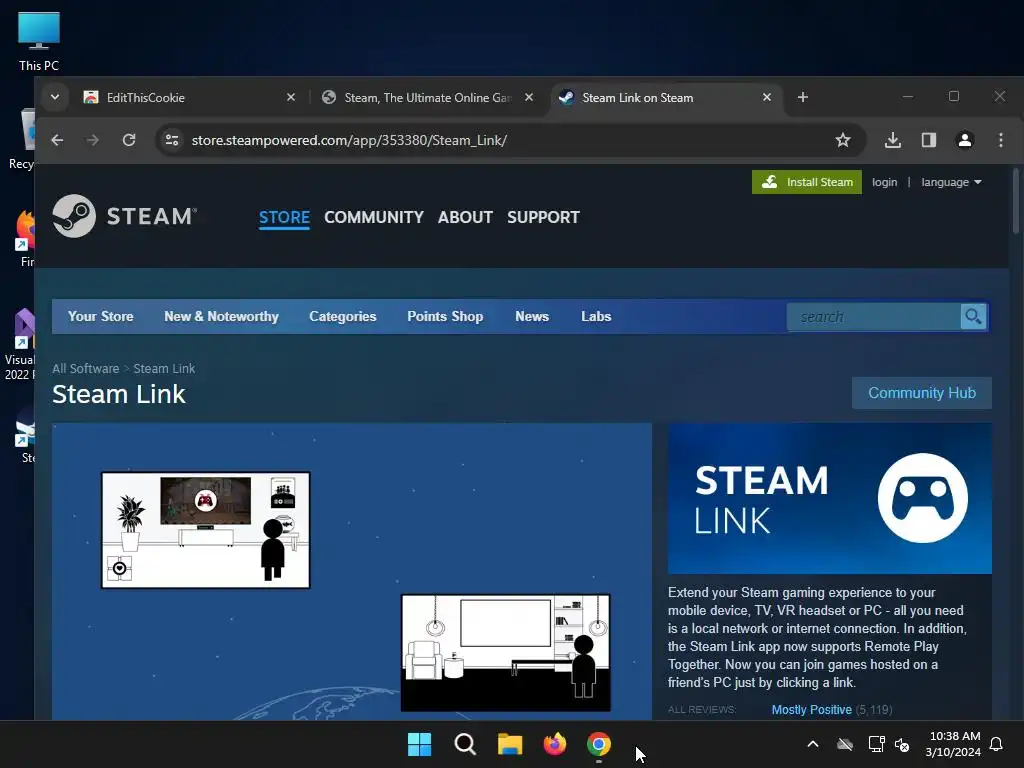Click the All Software breadcrumb

(86, 368)
